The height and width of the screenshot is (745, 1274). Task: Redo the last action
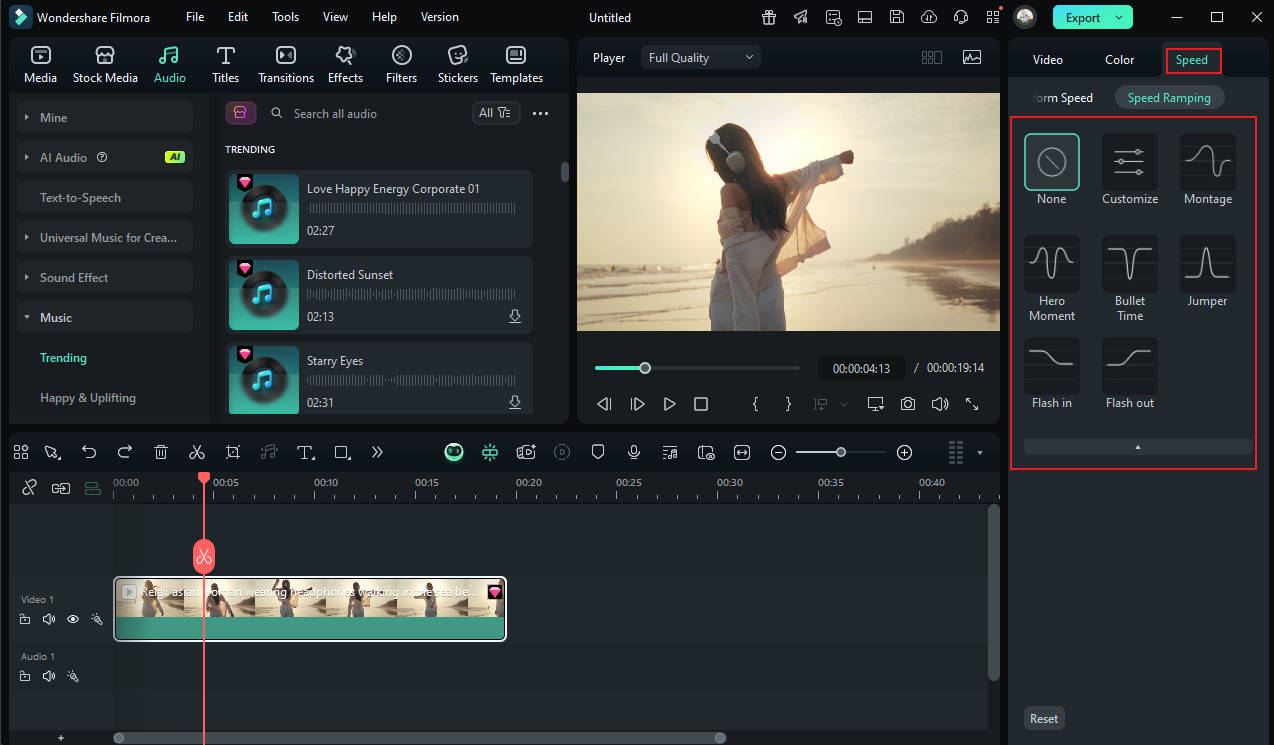pyautogui.click(x=125, y=452)
